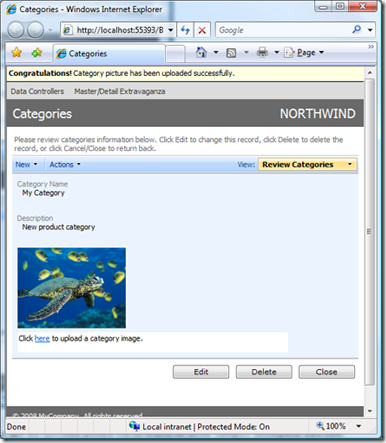
Task: Click the NORTHWIND header title
Action: [x=318, y=114]
